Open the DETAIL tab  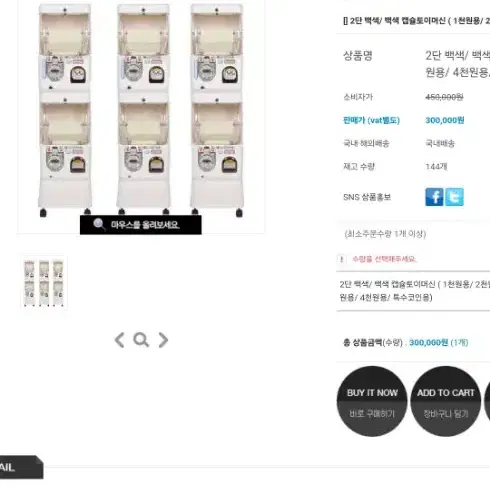(21, 467)
